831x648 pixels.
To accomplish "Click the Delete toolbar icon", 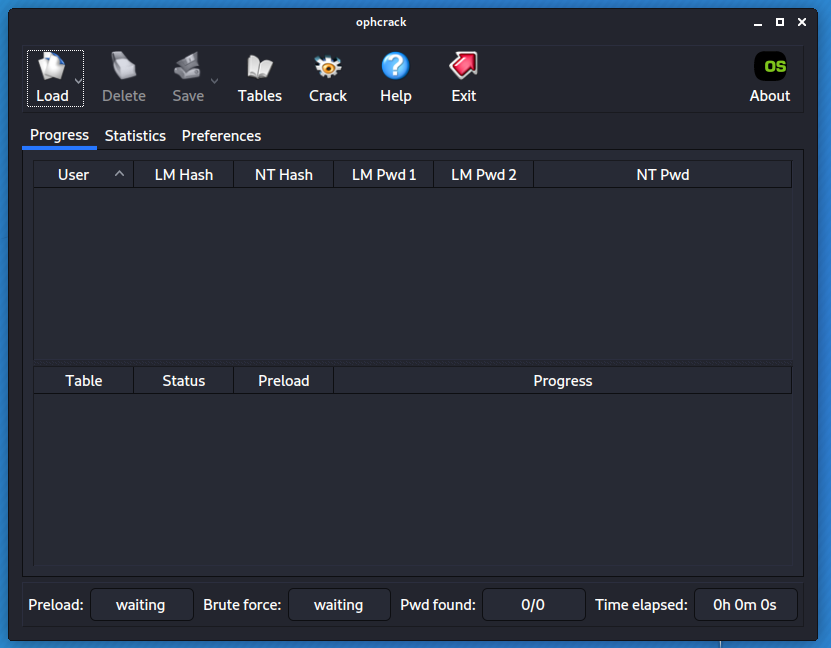I will (x=124, y=68).
